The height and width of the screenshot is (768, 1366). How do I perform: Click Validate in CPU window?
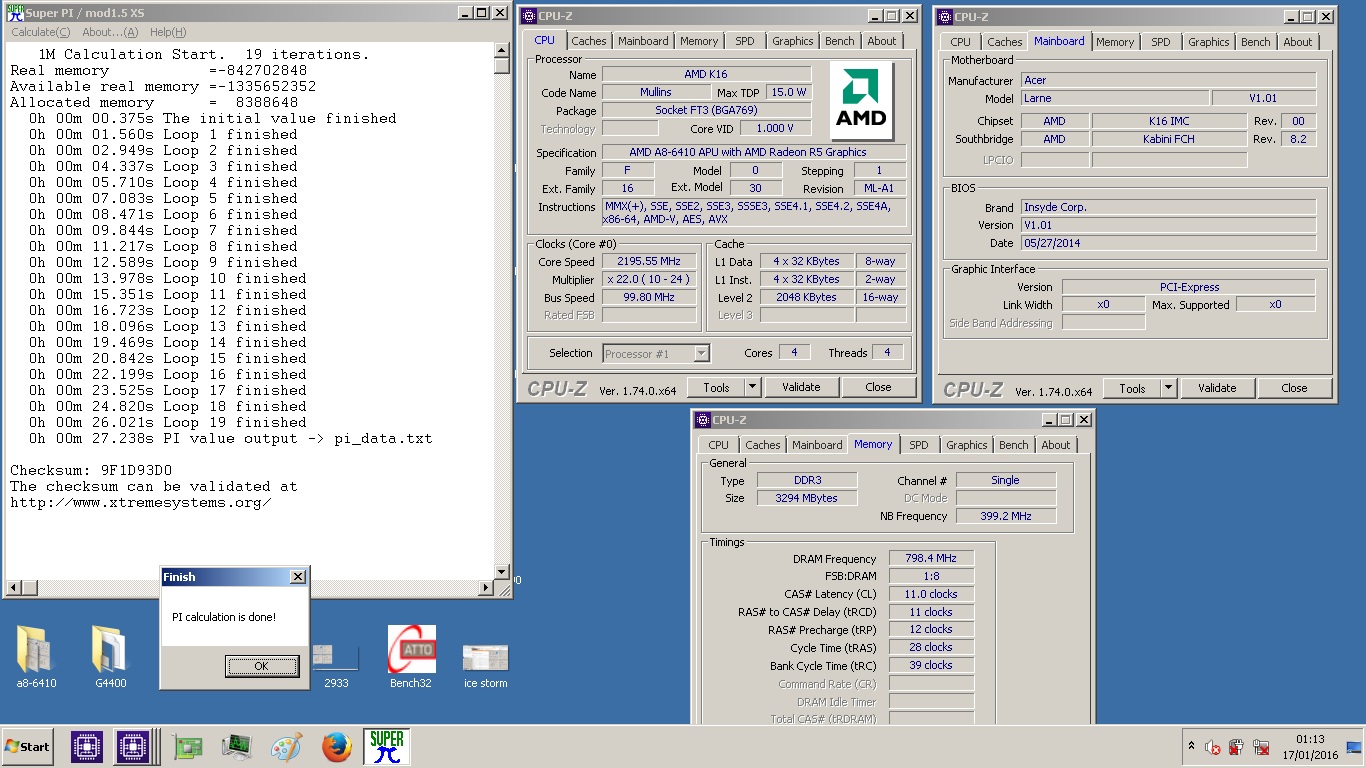[x=801, y=387]
